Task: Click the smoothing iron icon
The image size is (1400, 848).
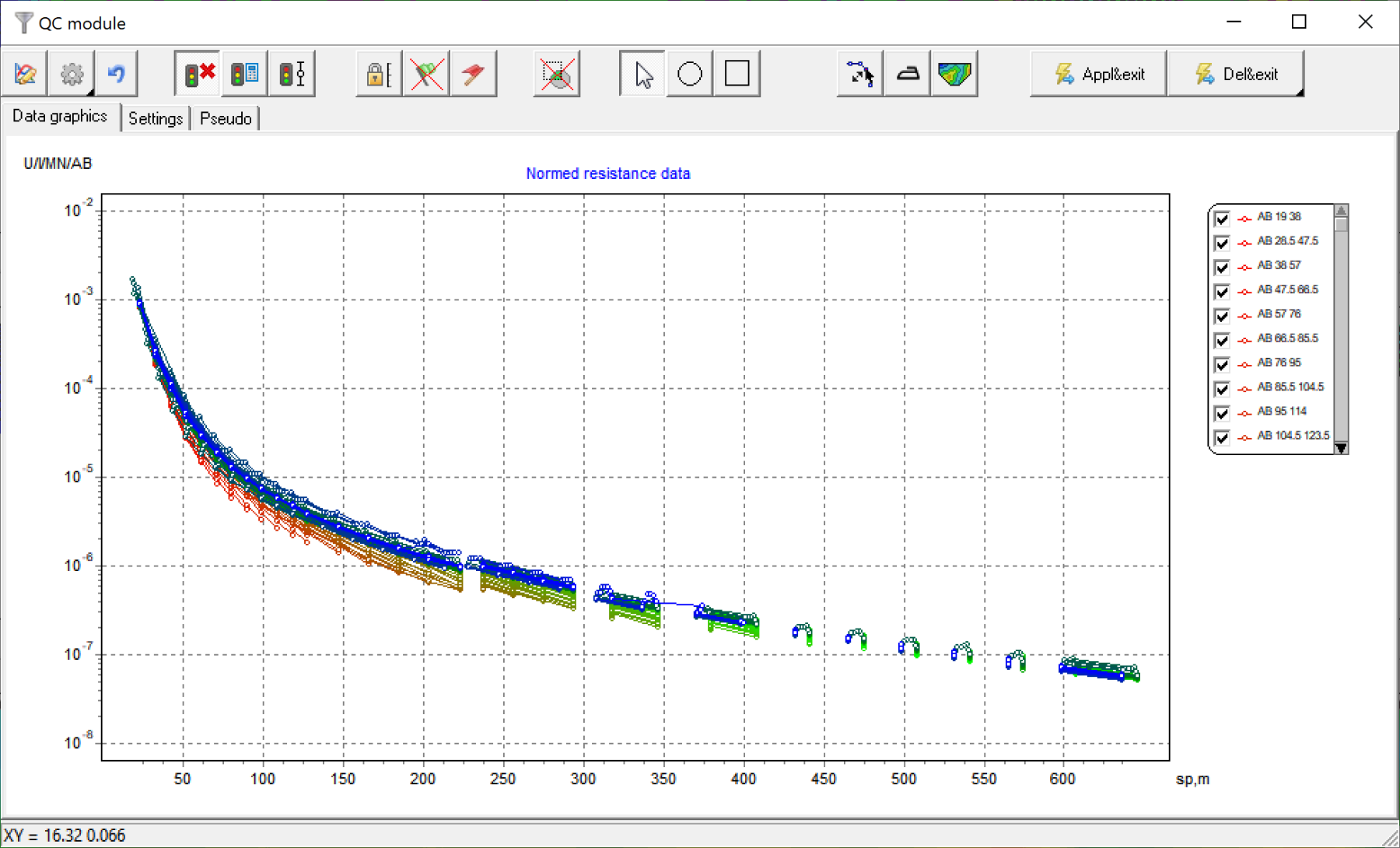Action: pos(907,74)
